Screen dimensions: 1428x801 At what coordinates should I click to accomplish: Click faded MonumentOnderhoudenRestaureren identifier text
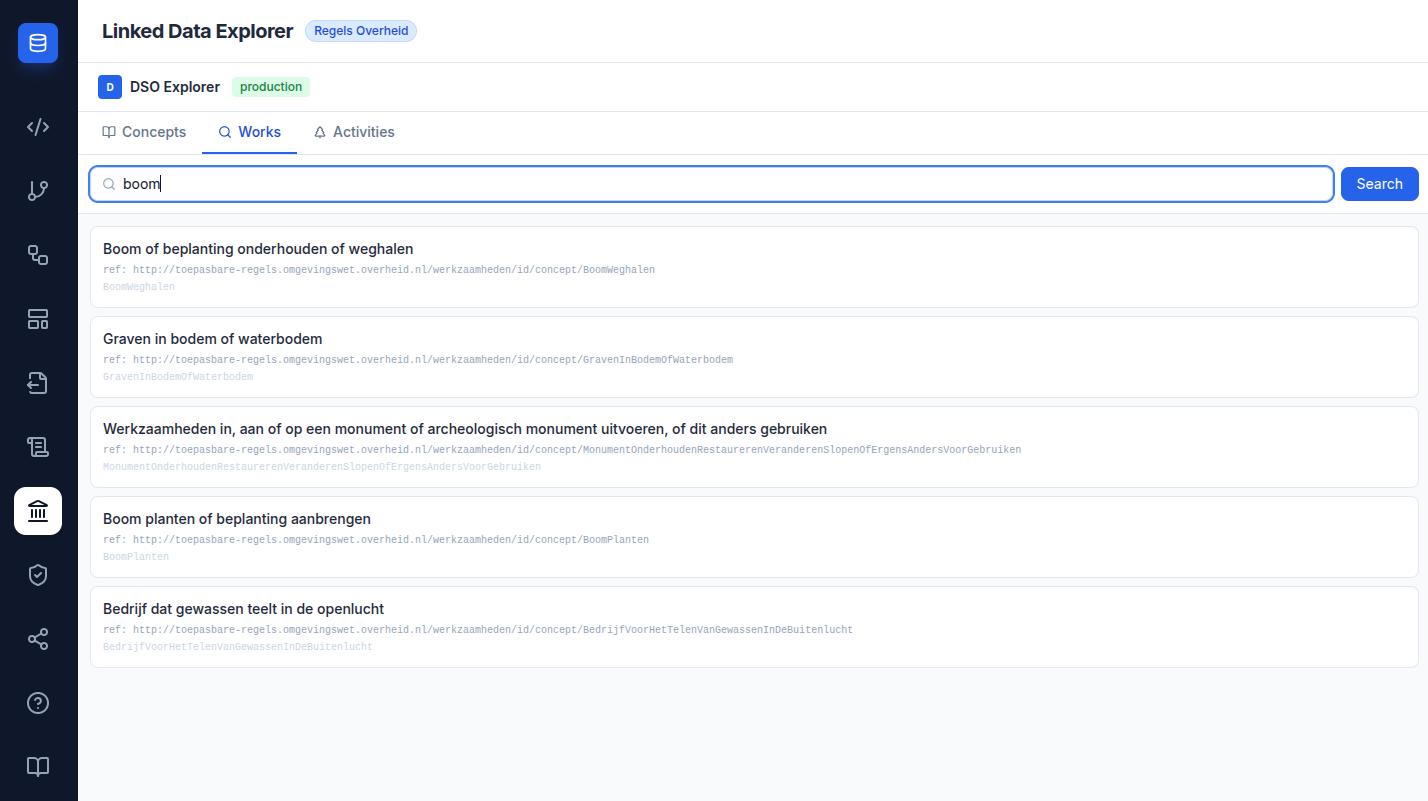322,467
